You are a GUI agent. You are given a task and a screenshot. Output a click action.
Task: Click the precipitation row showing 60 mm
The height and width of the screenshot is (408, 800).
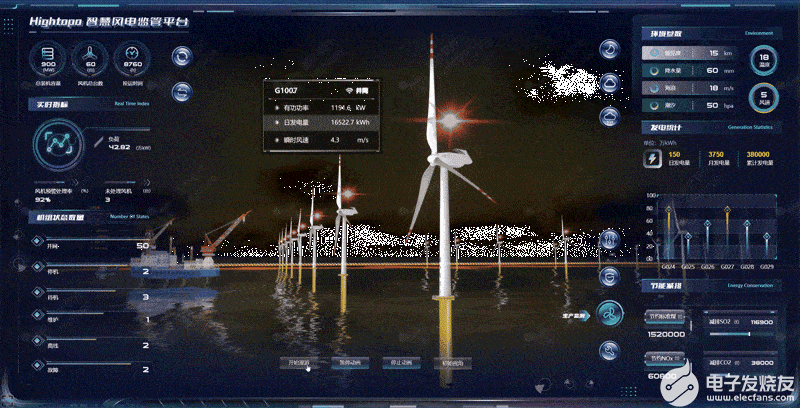click(x=690, y=70)
